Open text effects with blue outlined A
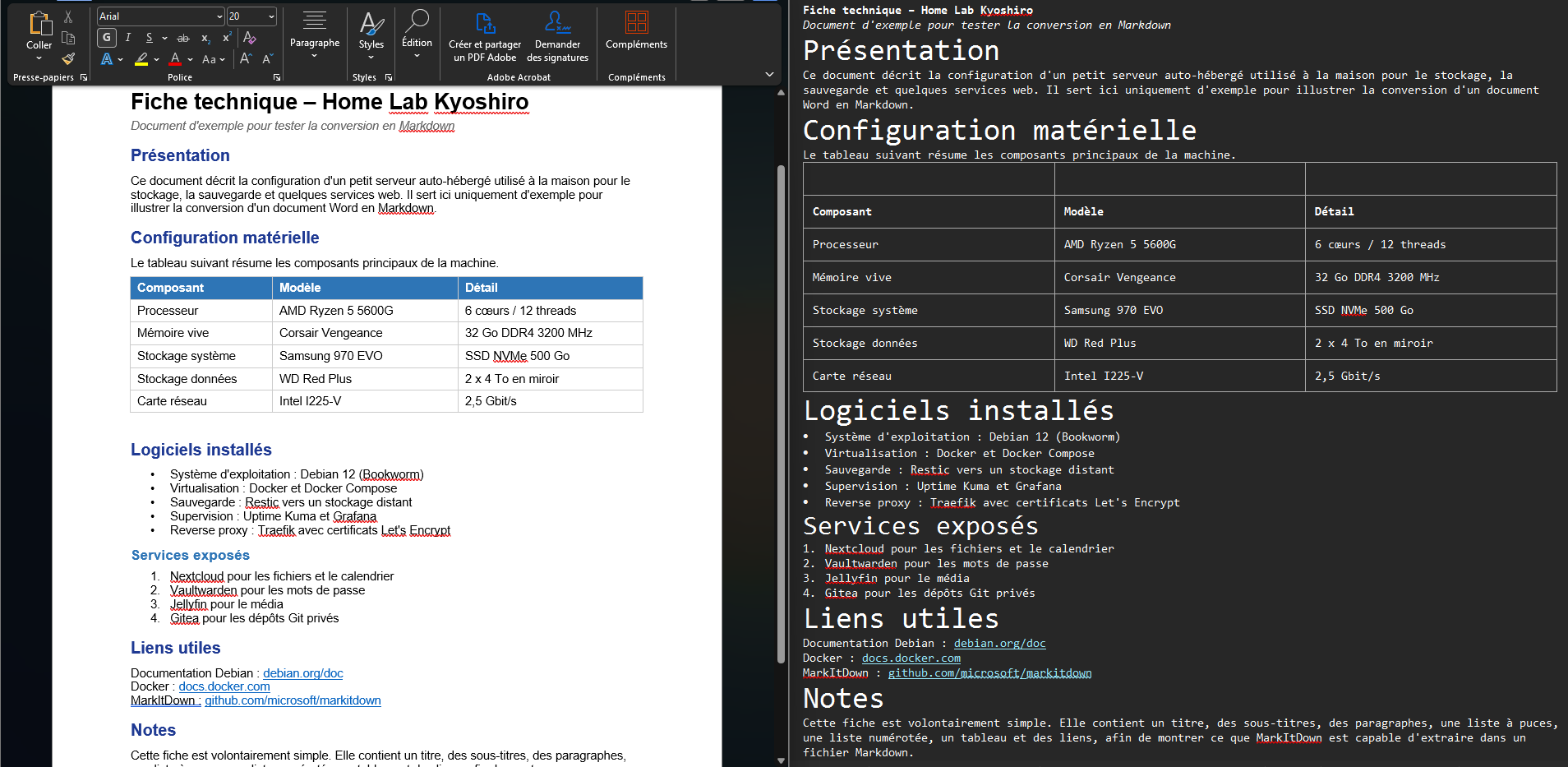This screenshot has width=1568, height=767. (107, 59)
